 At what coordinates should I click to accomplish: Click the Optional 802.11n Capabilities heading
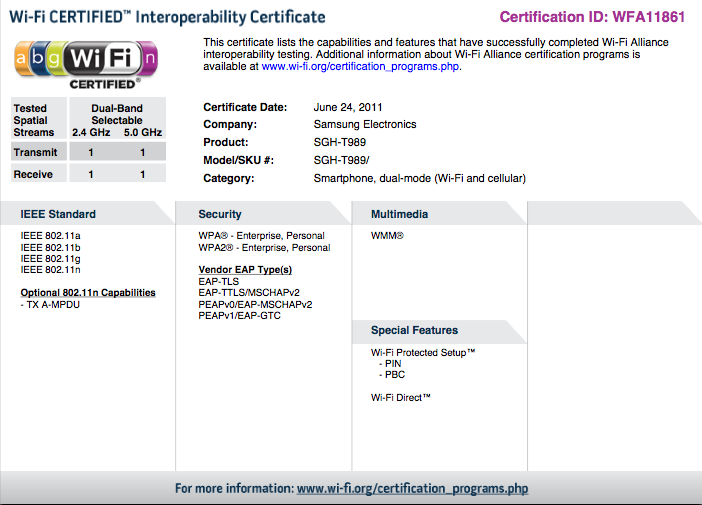click(x=88, y=293)
